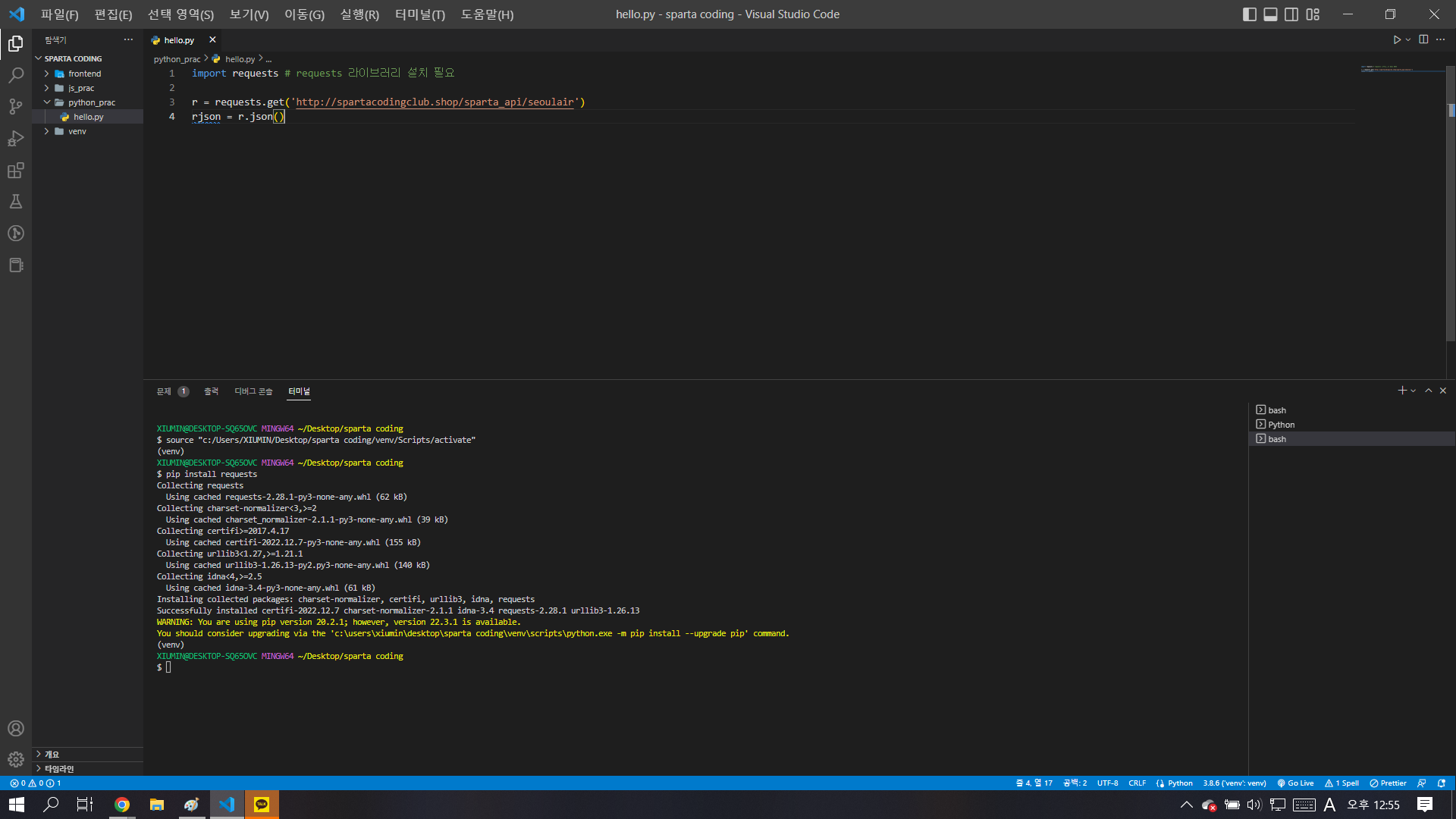
Task: Switch to the Problems (문제) panel tab
Action: pyautogui.click(x=172, y=391)
